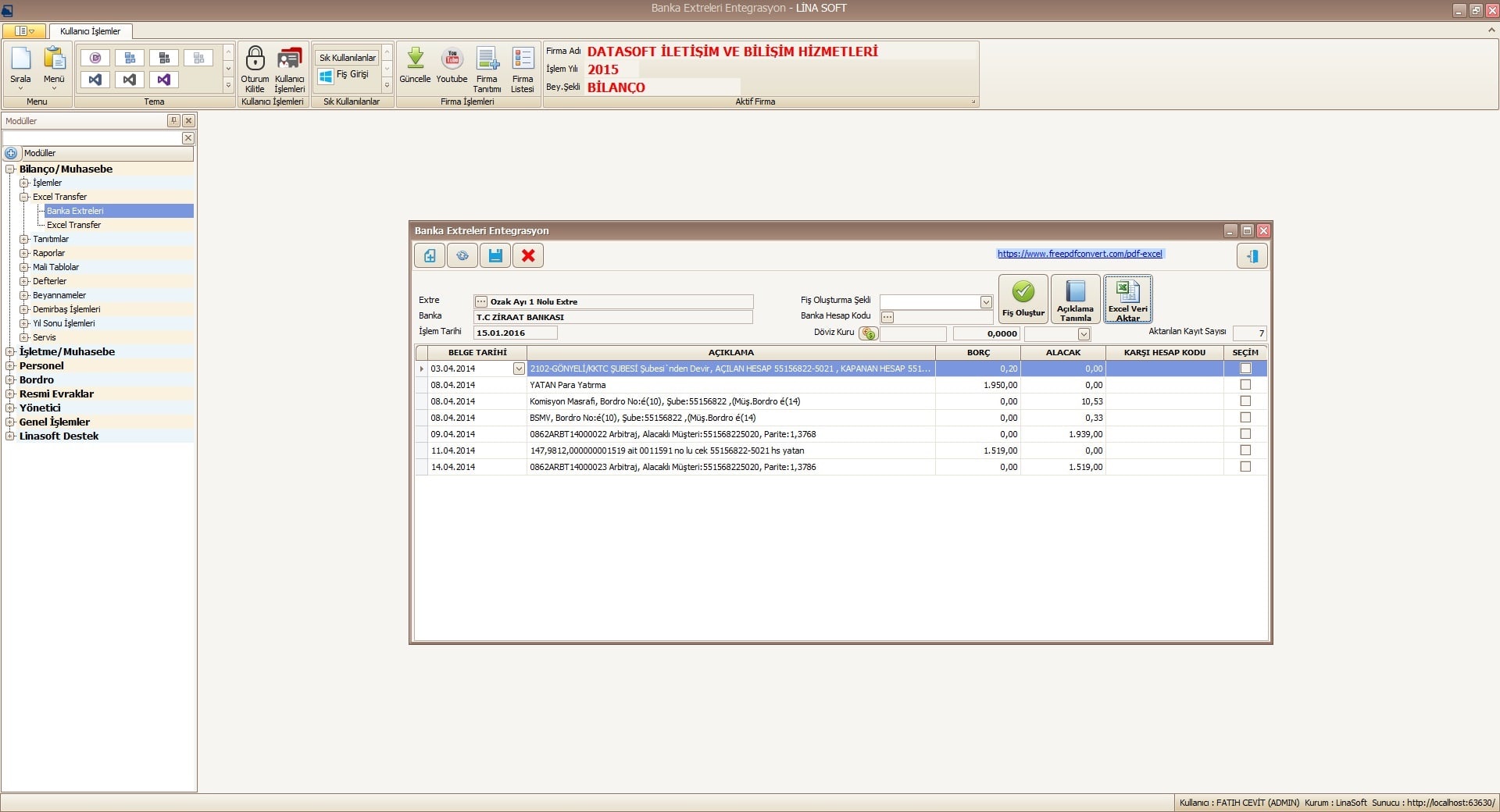1500x812 pixels.
Task: Click the blue plus icon beside Modüller
Action: 11,153
